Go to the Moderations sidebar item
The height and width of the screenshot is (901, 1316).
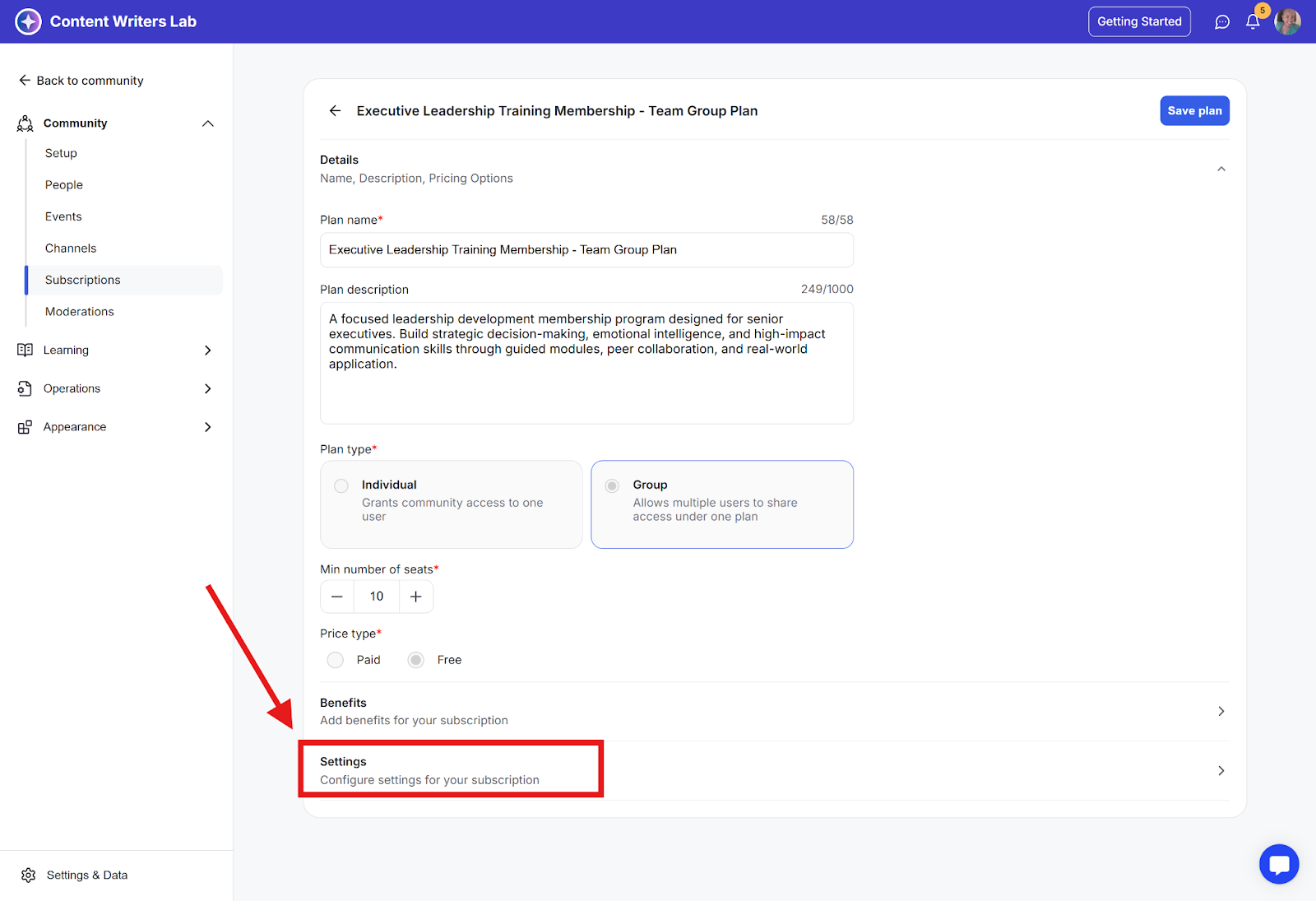pos(80,312)
